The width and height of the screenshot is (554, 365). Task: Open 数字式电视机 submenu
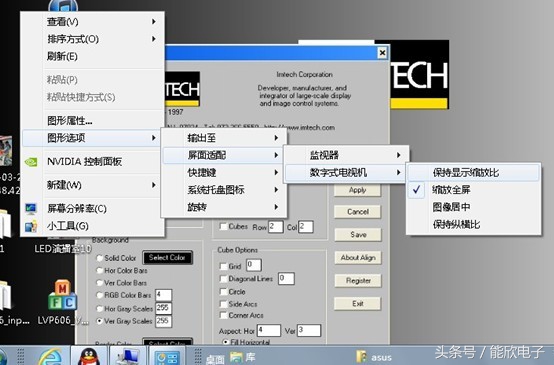(x=347, y=172)
